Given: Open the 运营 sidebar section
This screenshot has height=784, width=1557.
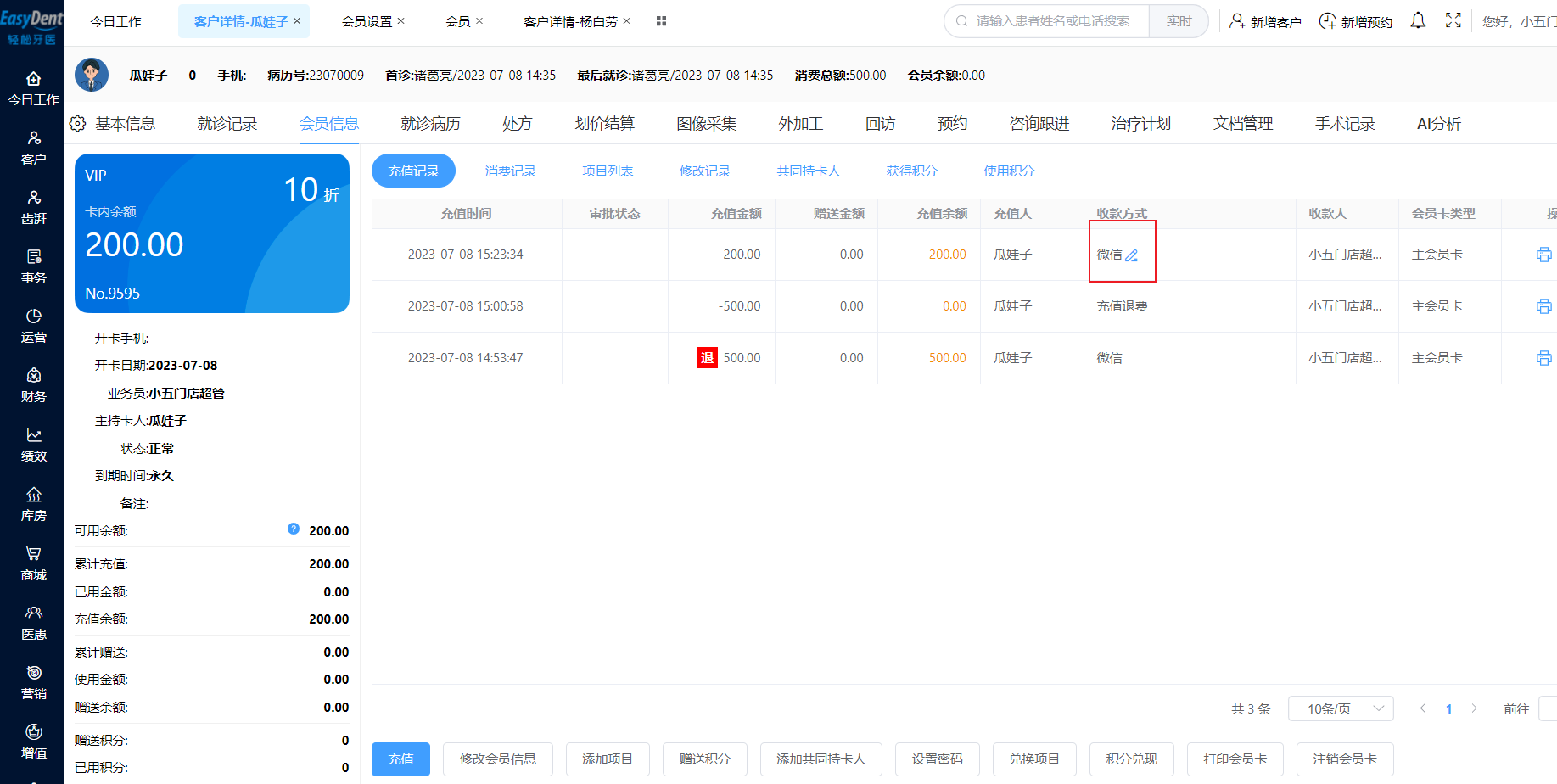Looking at the screenshot, I should point(33,326).
